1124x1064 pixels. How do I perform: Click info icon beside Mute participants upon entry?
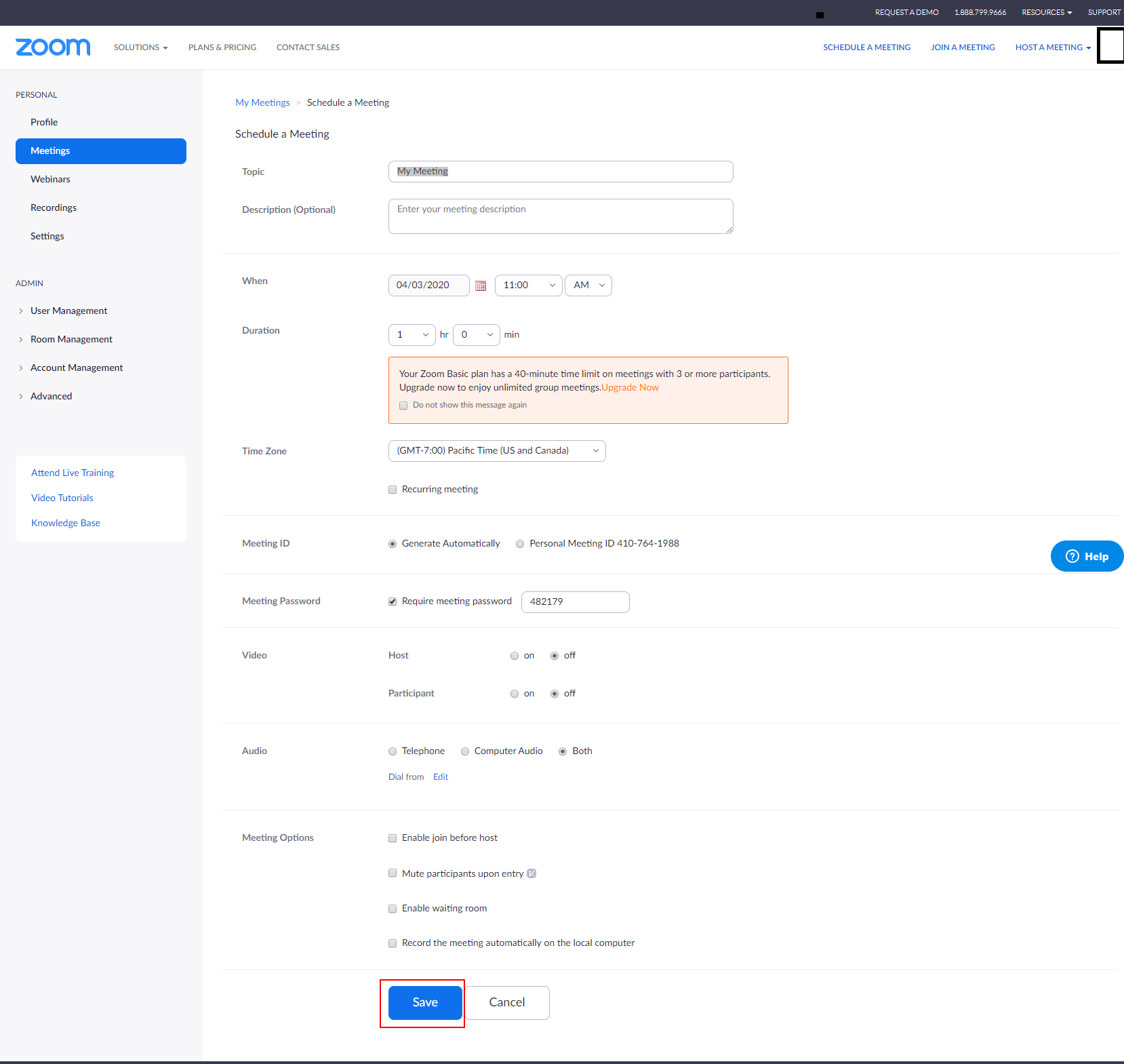click(531, 873)
